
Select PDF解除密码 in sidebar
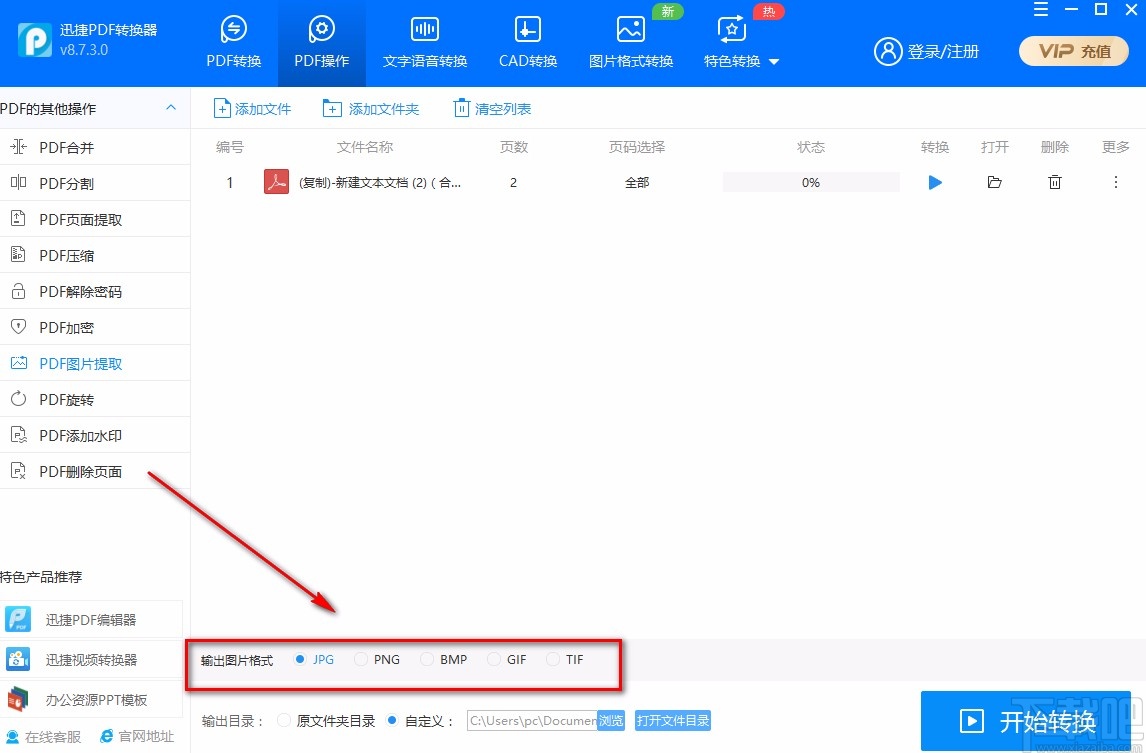[x=95, y=291]
